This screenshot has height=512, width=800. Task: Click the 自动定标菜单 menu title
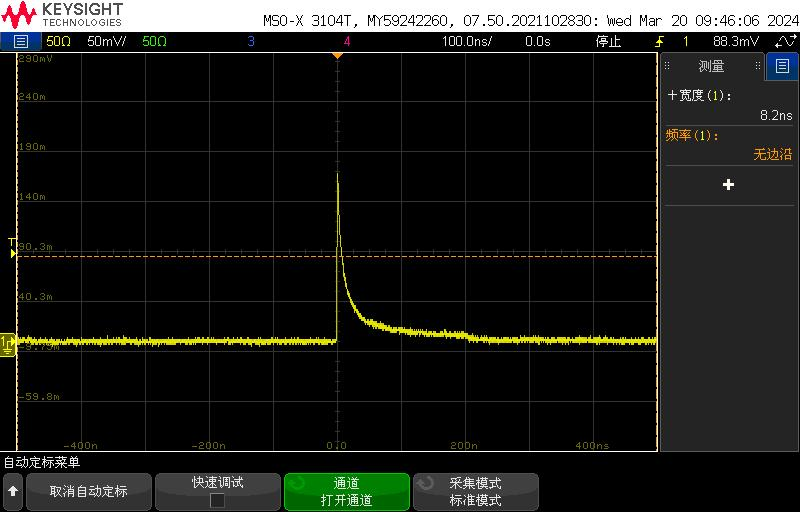[42, 463]
